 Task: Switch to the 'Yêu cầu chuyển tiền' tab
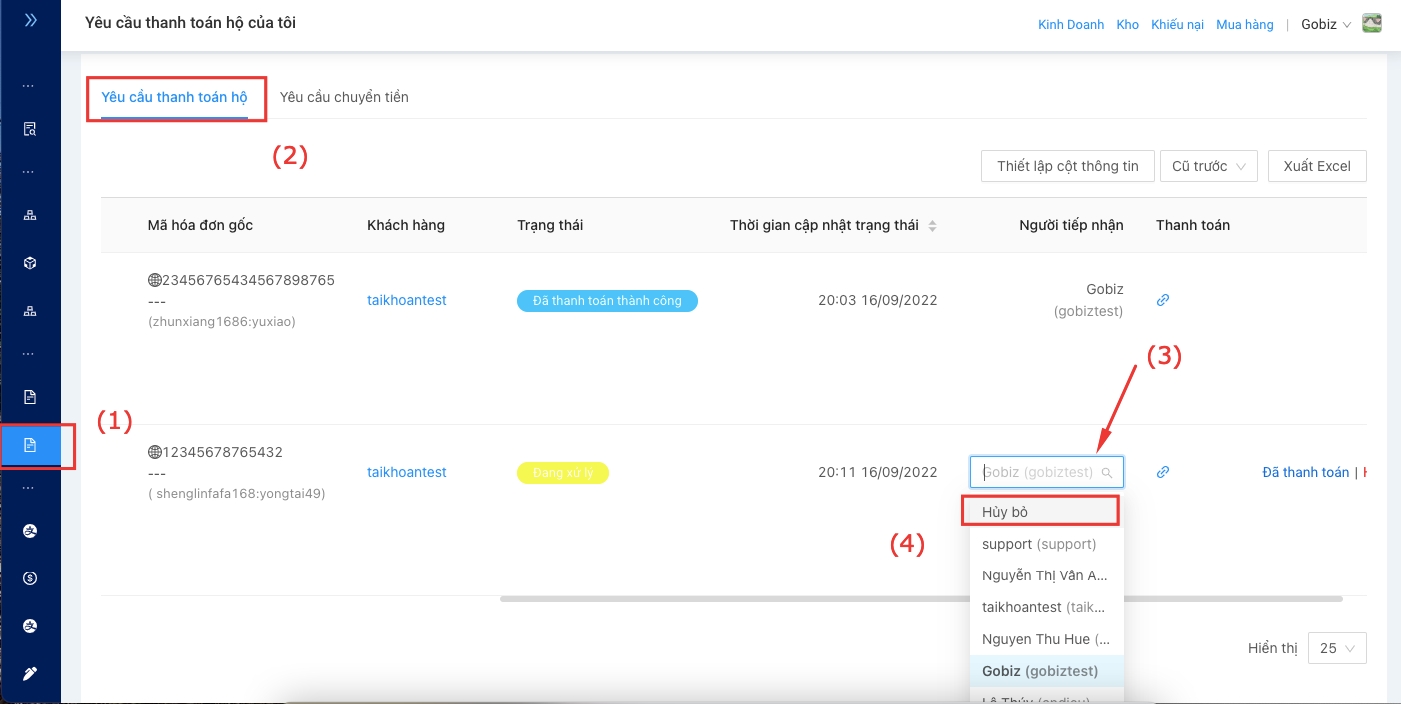click(x=344, y=97)
